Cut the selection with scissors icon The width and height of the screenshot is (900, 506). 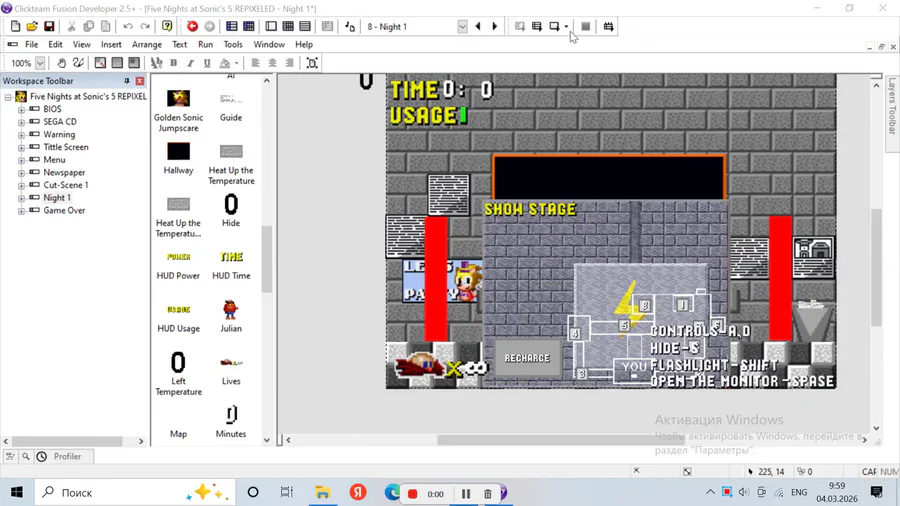(x=71, y=26)
